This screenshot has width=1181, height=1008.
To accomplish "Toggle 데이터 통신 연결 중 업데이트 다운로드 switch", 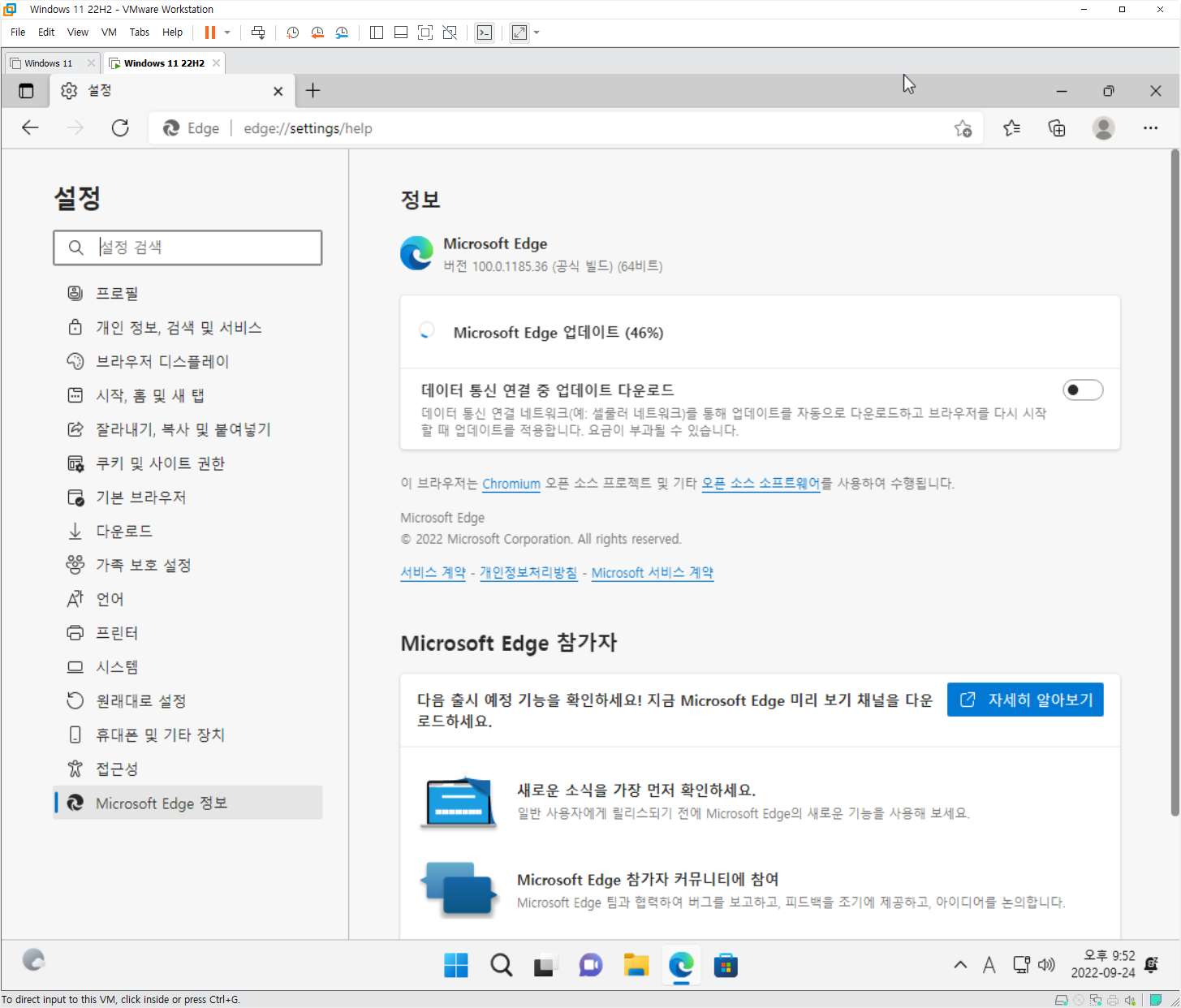I will click(x=1083, y=390).
